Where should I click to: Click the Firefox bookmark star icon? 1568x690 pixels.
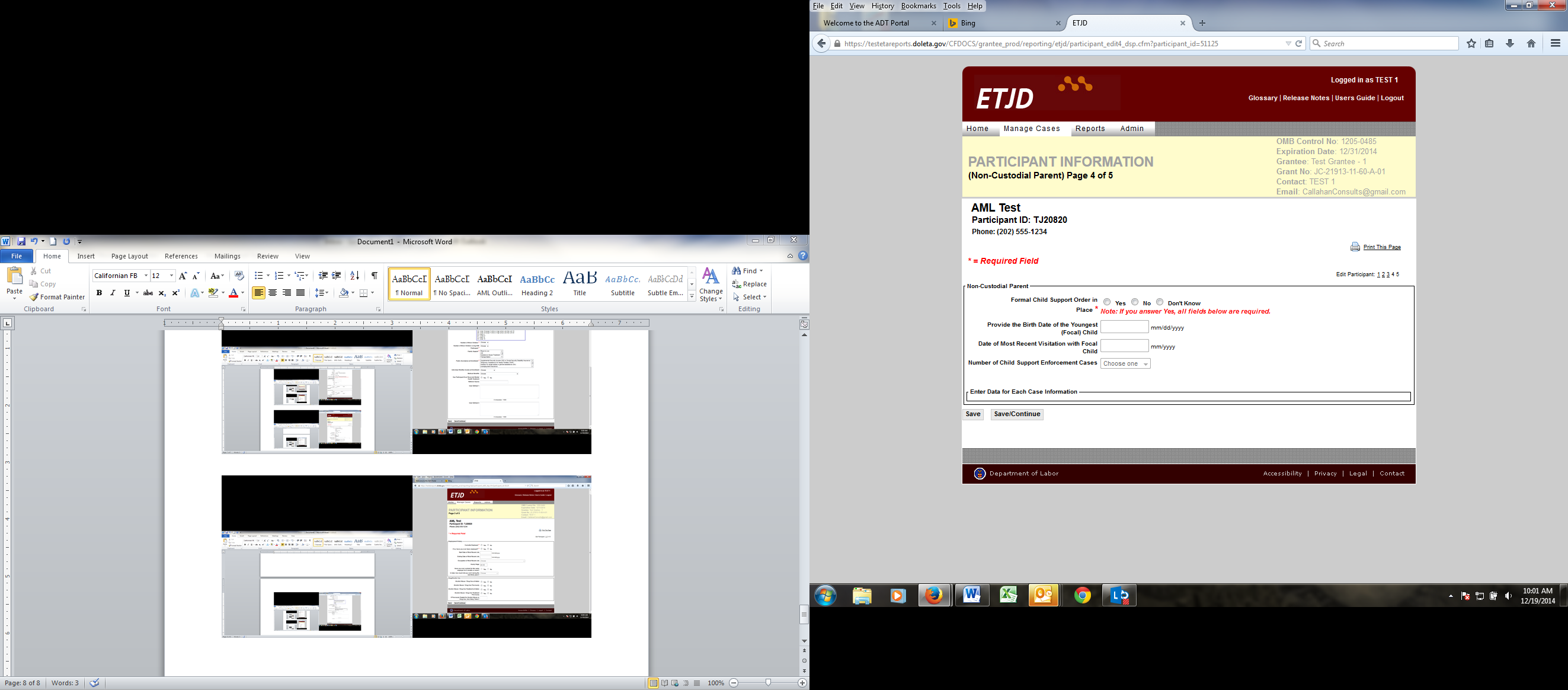pos(1471,43)
